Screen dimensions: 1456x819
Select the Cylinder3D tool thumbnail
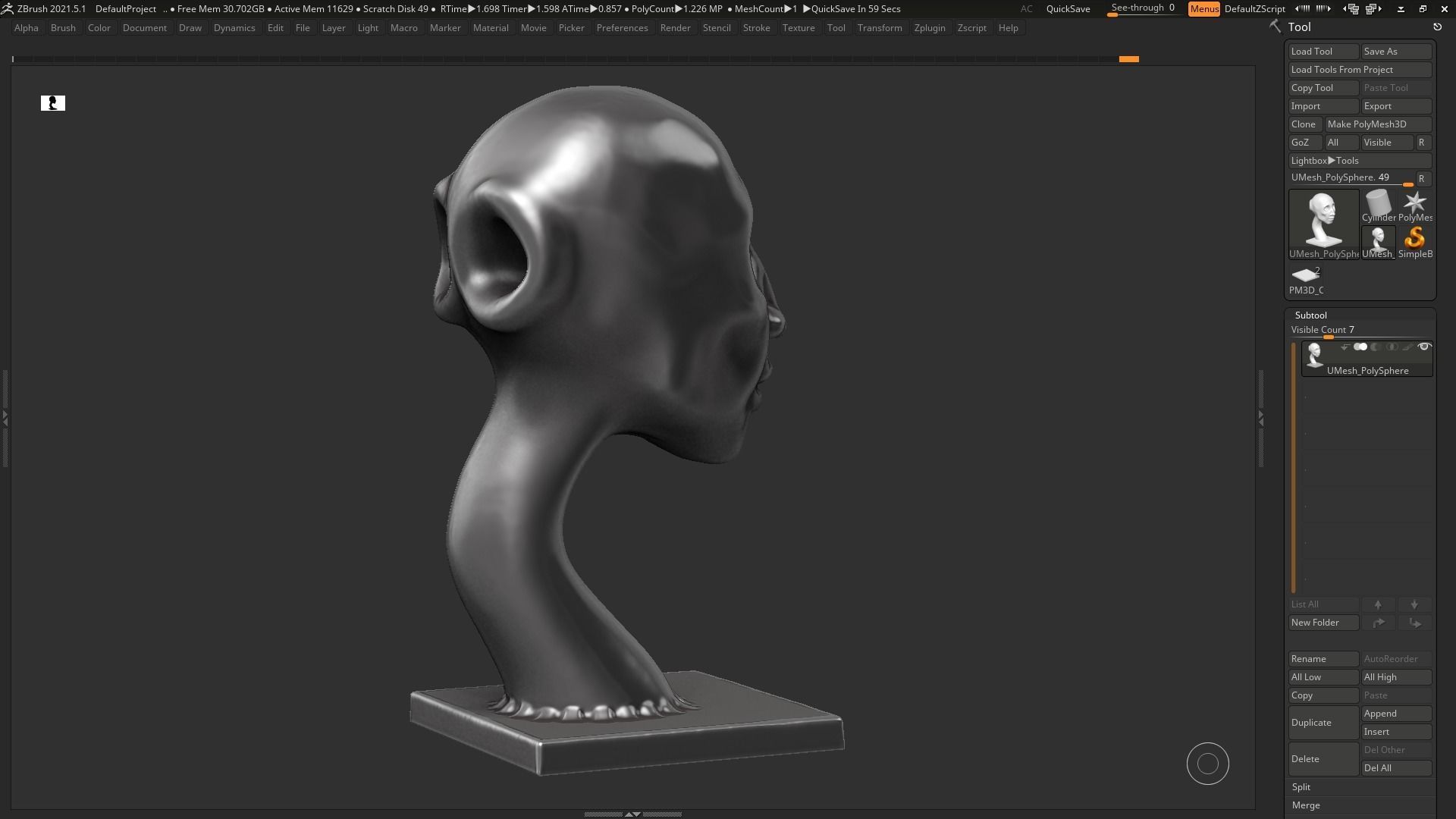(x=1379, y=206)
